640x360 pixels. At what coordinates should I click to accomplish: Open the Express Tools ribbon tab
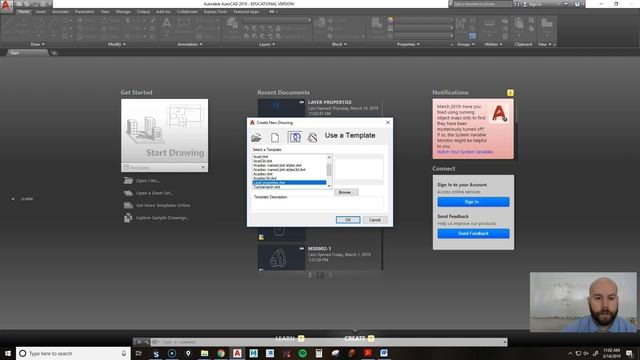point(216,11)
